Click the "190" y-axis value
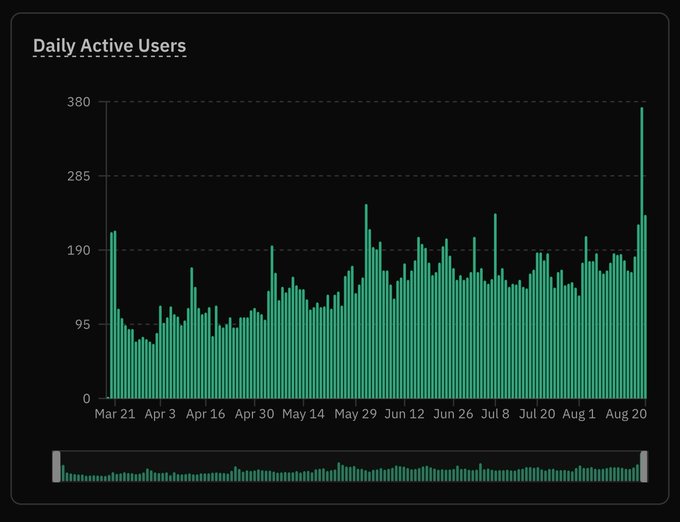680x522 pixels. pos(79,250)
